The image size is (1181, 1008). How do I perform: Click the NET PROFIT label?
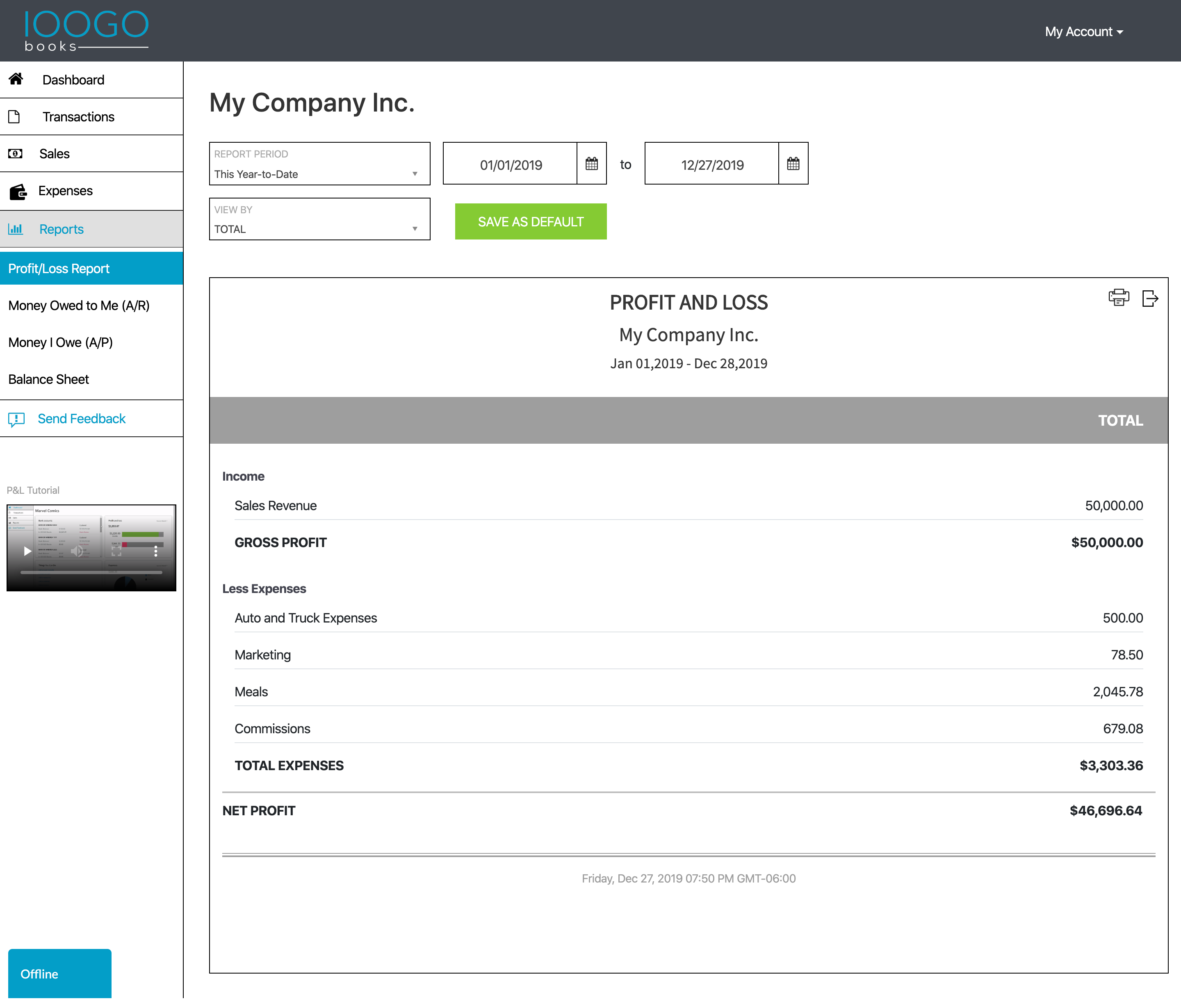(x=259, y=811)
